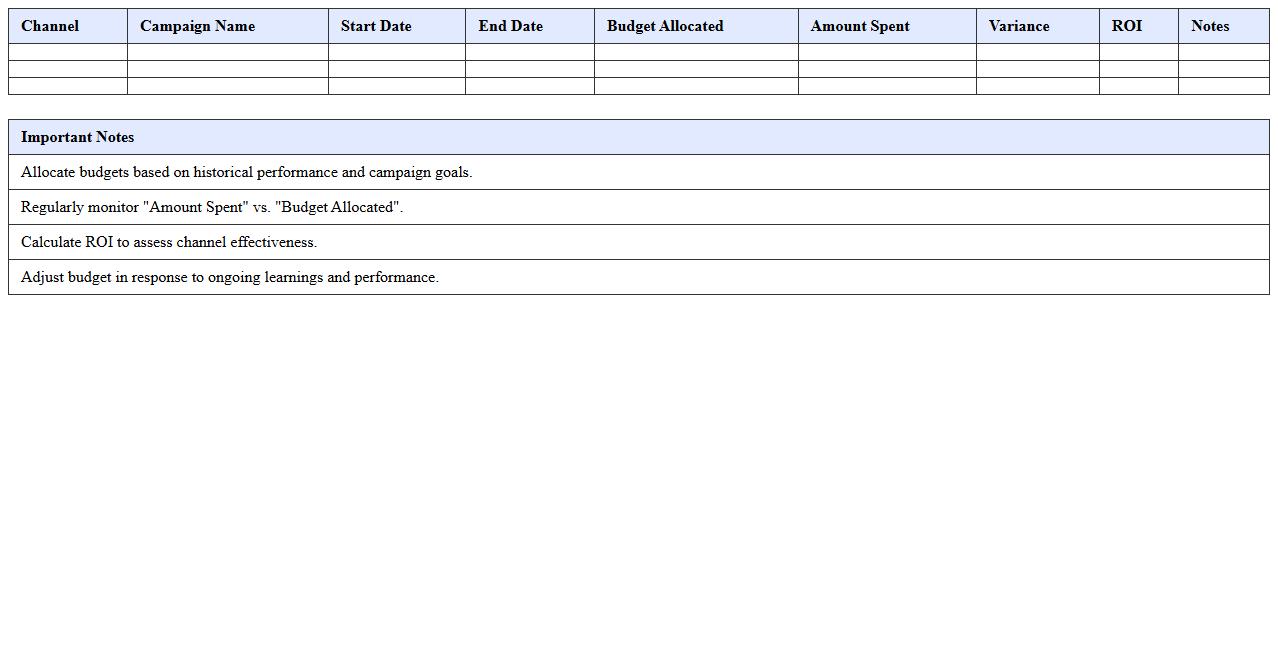The image size is (1278, 650).
Task: Select the ROI column header
Action: point(1127,26)
